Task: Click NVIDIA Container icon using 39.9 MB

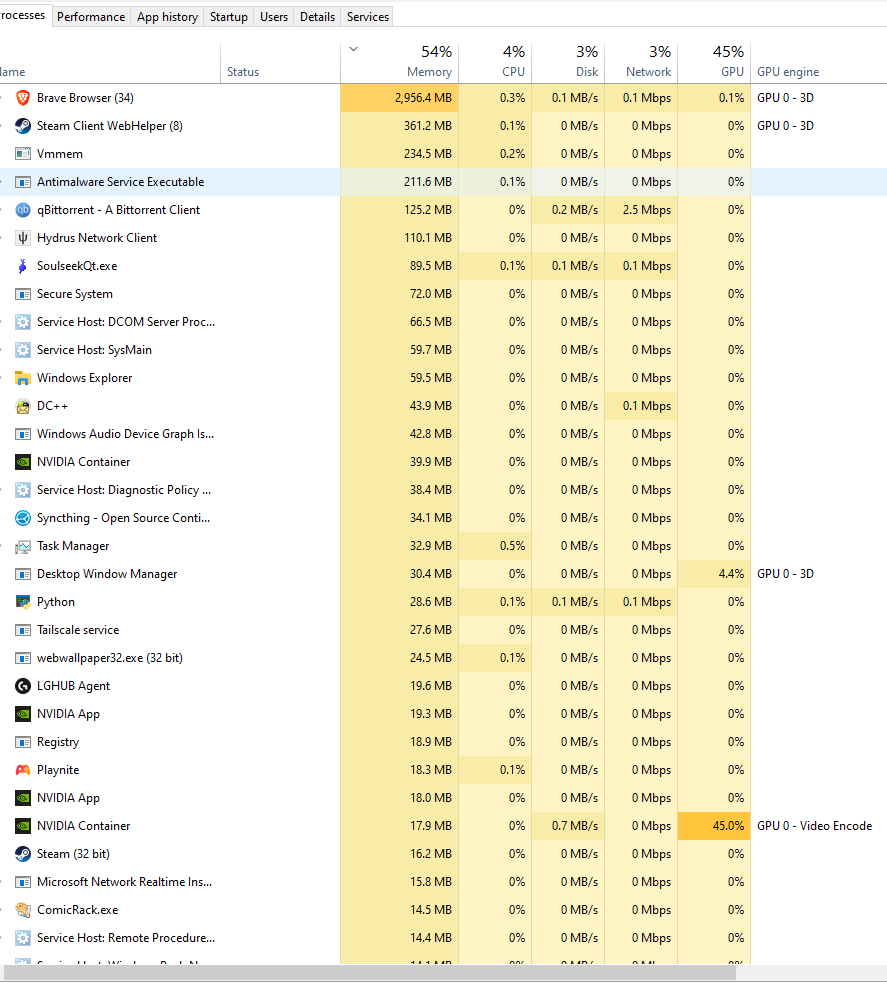Action: click(23, 462)
